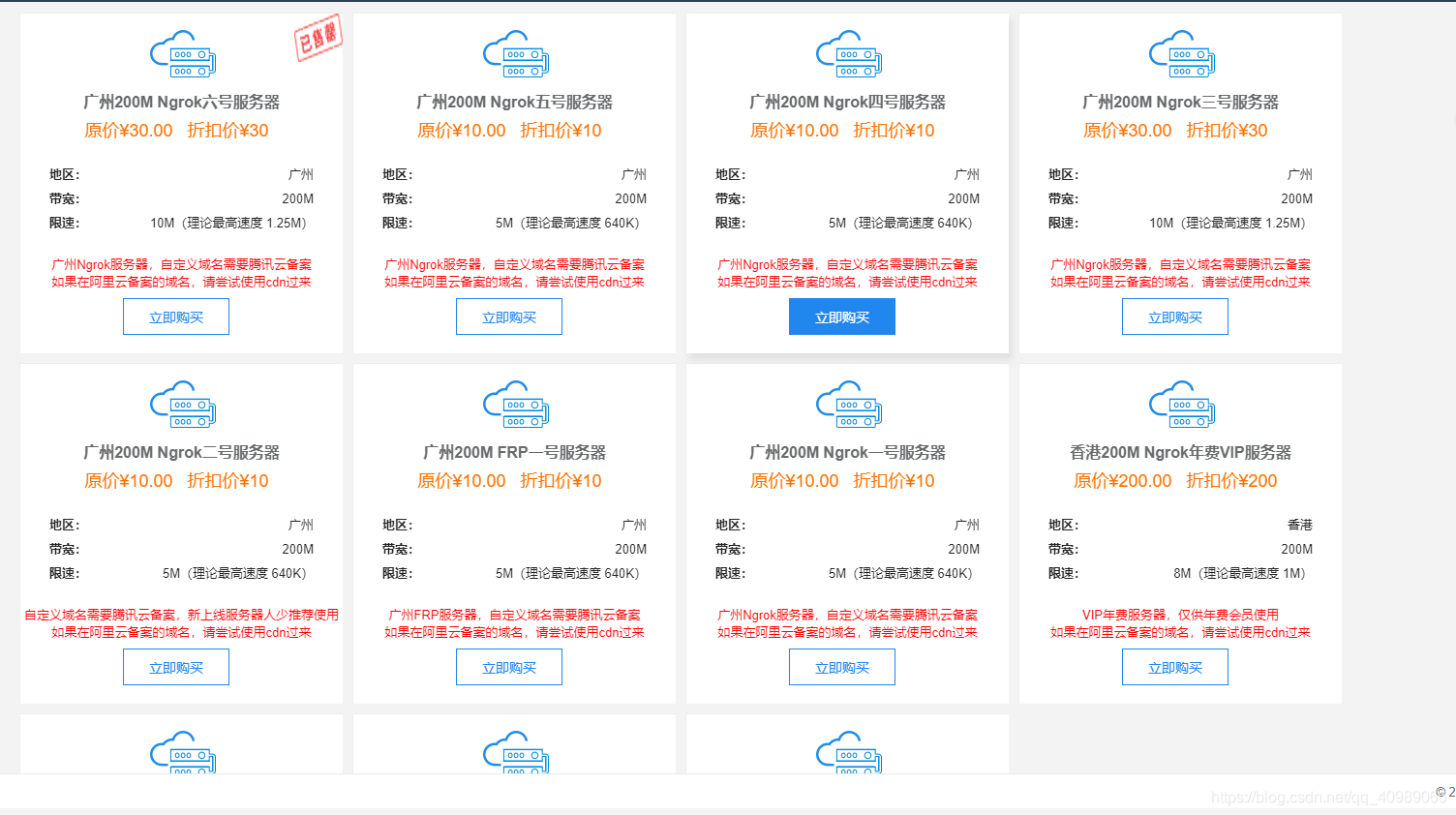Click 折扣价¥30 on the 三号服务器 card
The width and height of the screenshot is (1456, 815).
coord(1227,131)
